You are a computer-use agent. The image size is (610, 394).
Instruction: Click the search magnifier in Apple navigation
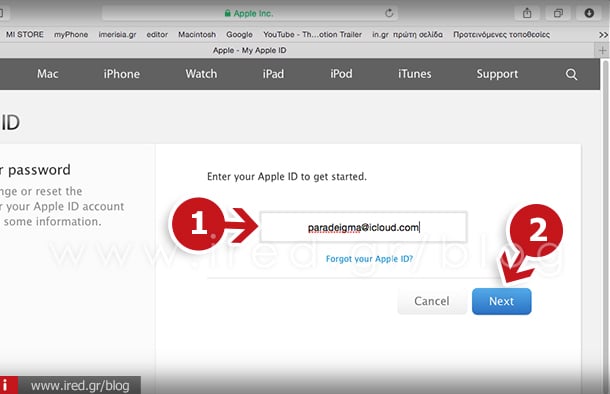point(571,74)
